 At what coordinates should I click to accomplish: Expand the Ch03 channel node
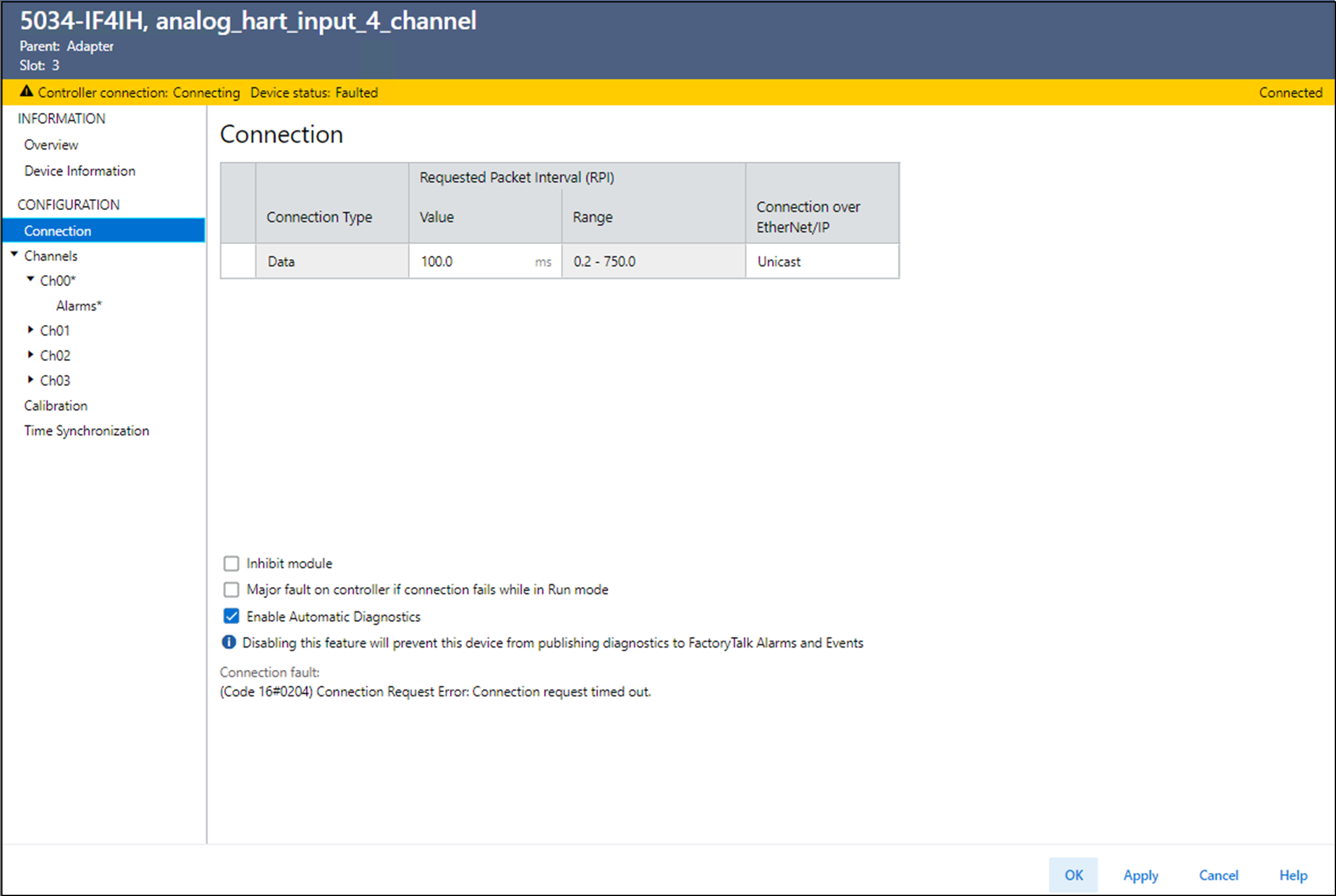tap(30, 379)
